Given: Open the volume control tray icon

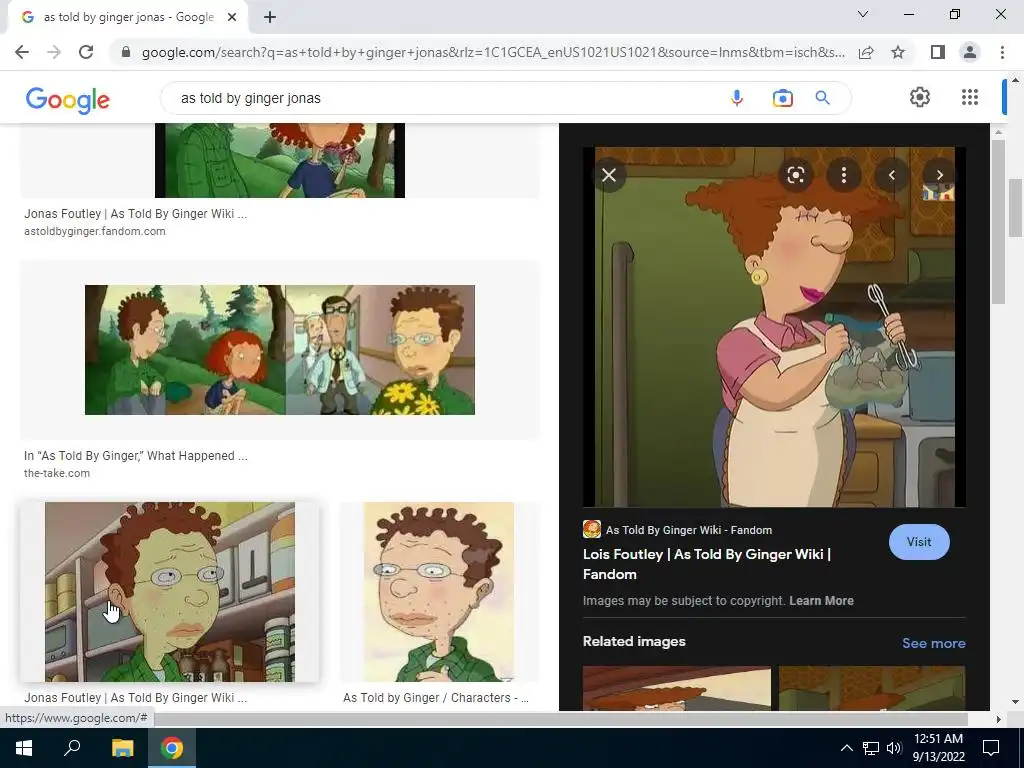Looking at the screenshot, I should [894, 748].
